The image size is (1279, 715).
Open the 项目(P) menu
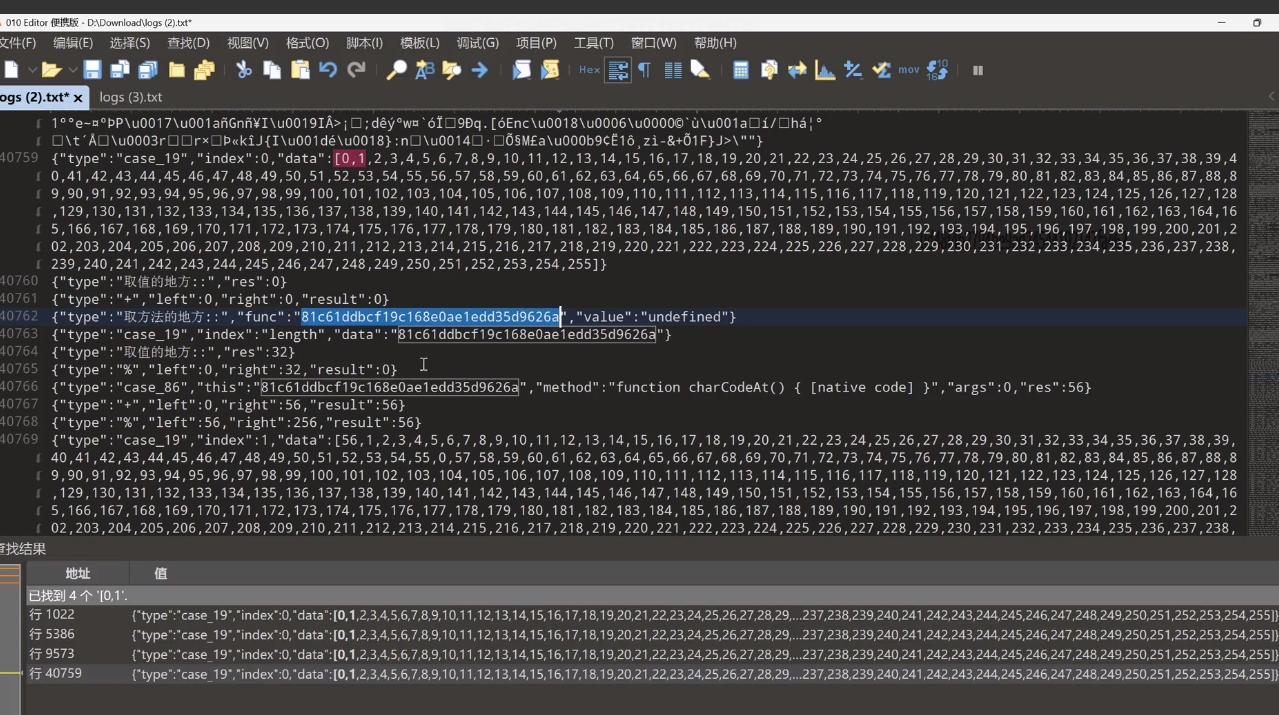point(536,43)
